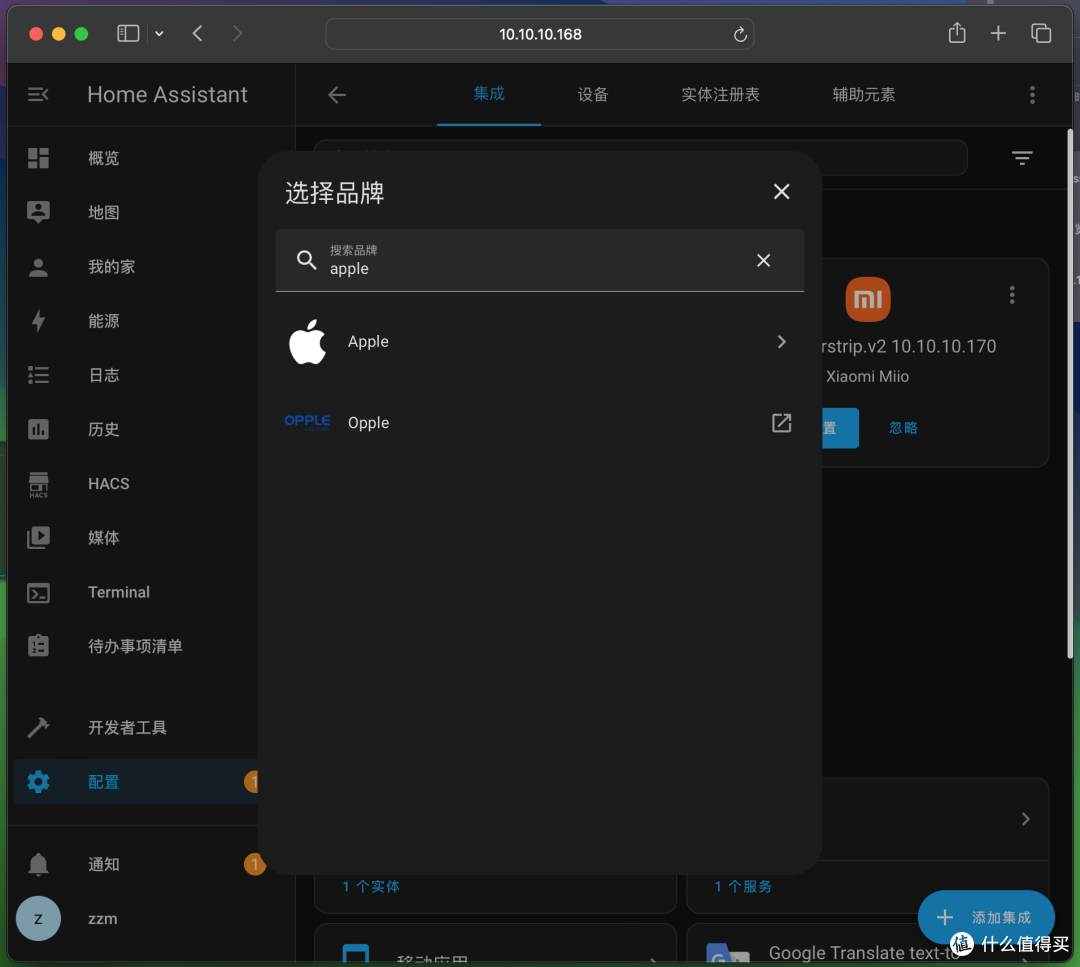Collapse the Home Assistant sidebar menu
Screen dimensions: 1080x967
[38, 94]
